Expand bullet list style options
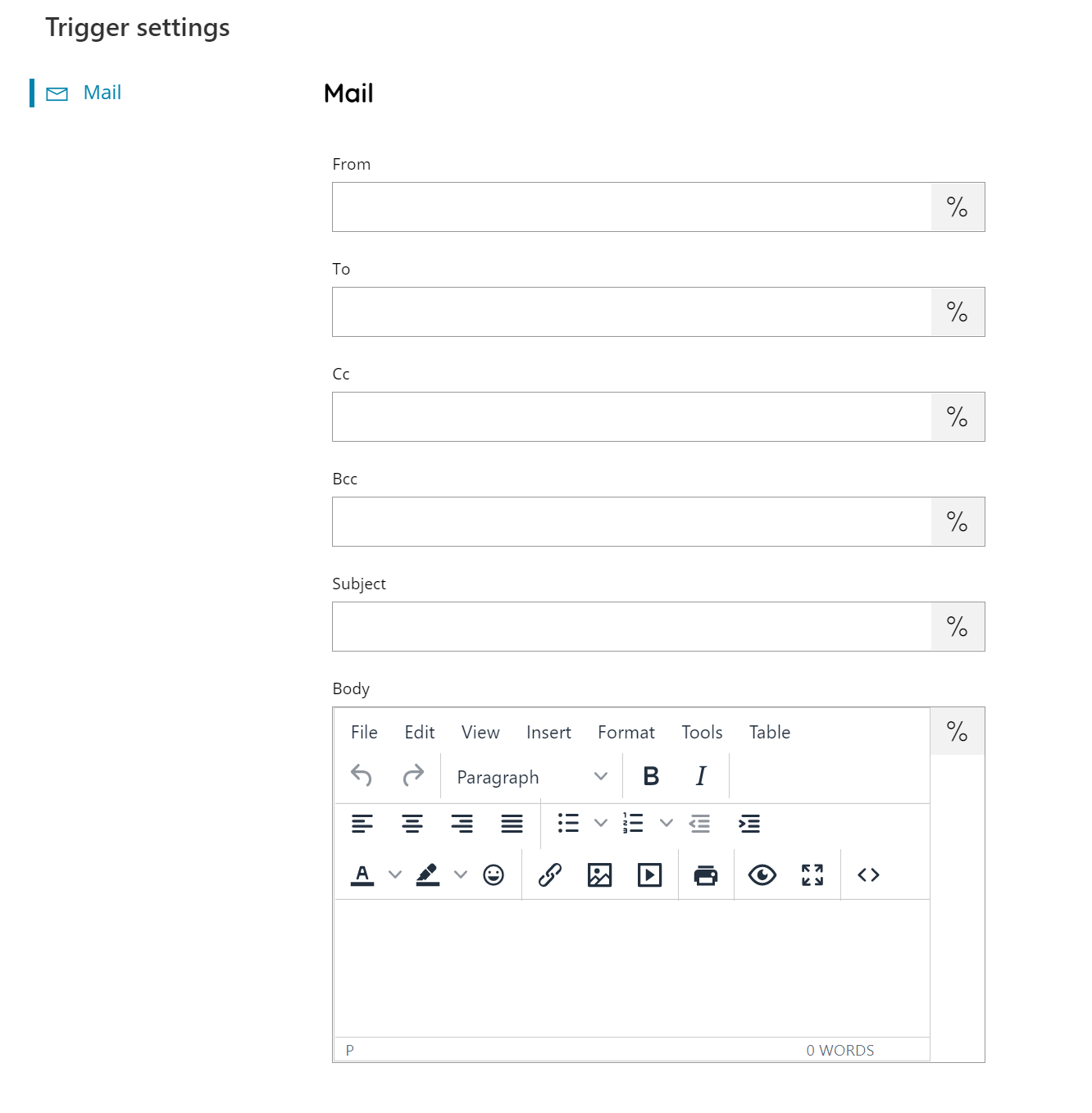Screen dimensions: 1092x1113 click(x=601, y=823)
